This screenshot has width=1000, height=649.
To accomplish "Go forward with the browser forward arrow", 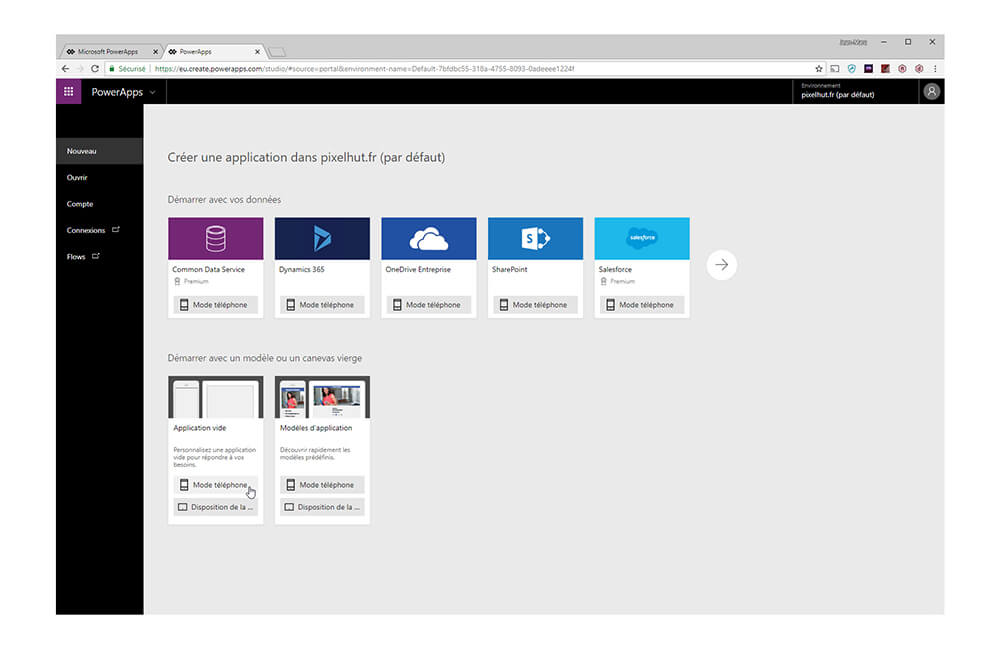I will click(80, 69).
